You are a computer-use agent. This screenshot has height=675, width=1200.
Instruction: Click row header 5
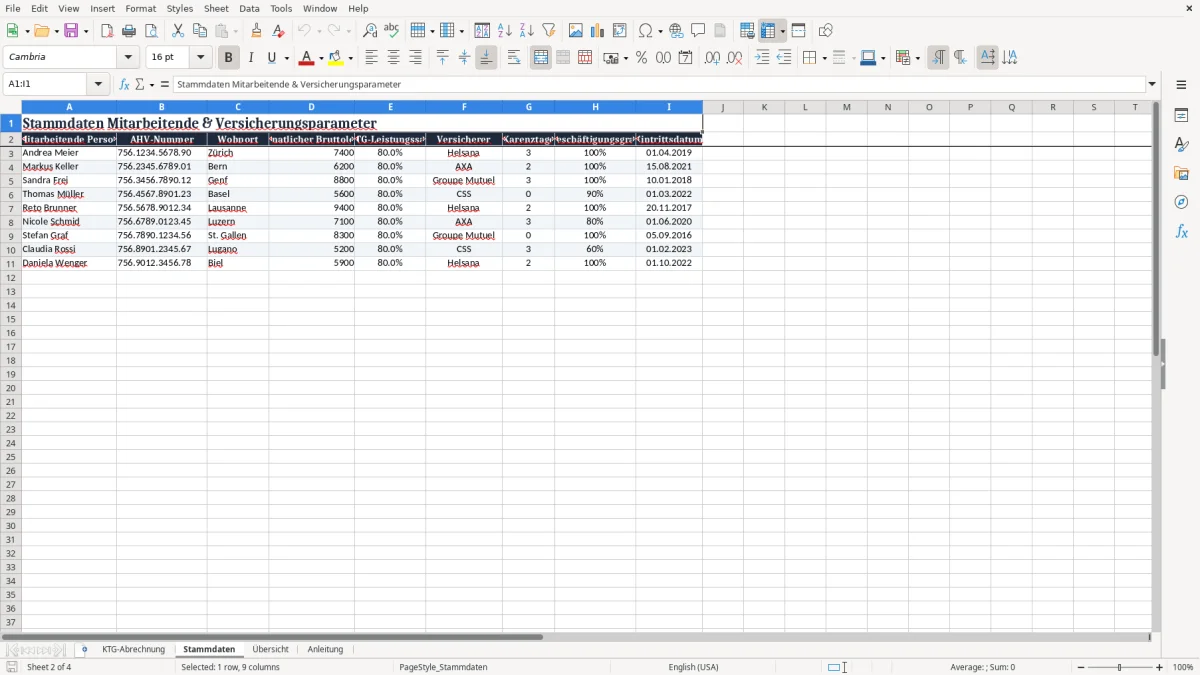point(11,181)
